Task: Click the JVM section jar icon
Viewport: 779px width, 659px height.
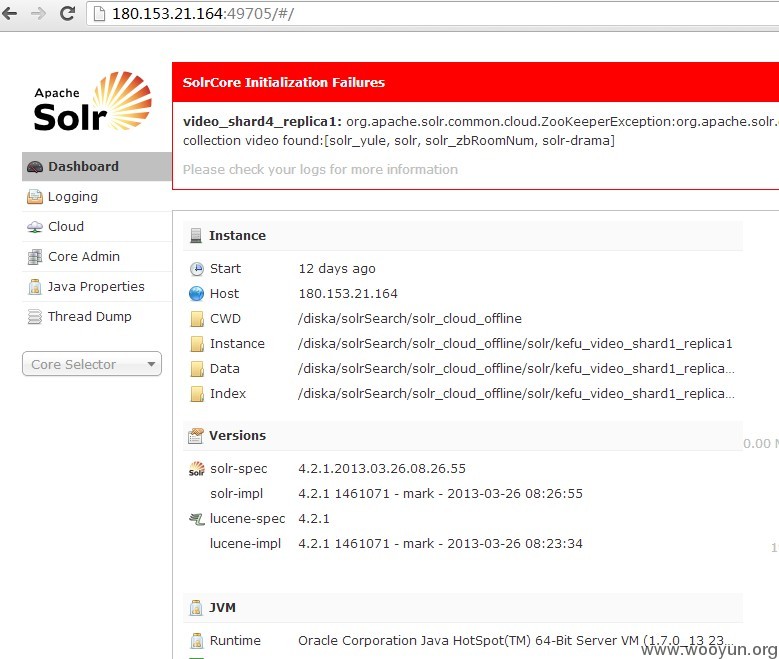Action: [196, 607]
